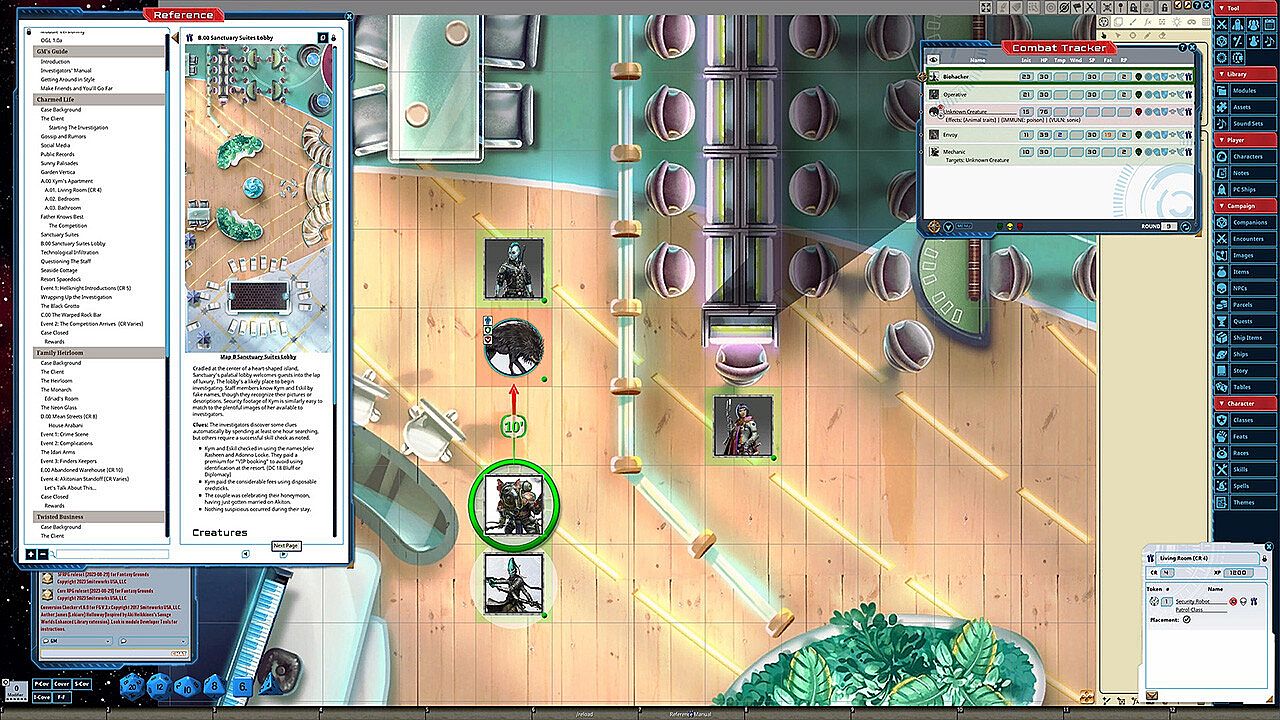1280x720 pixels.
Task: Click the Round number field
Action: tap(1171, 227)
